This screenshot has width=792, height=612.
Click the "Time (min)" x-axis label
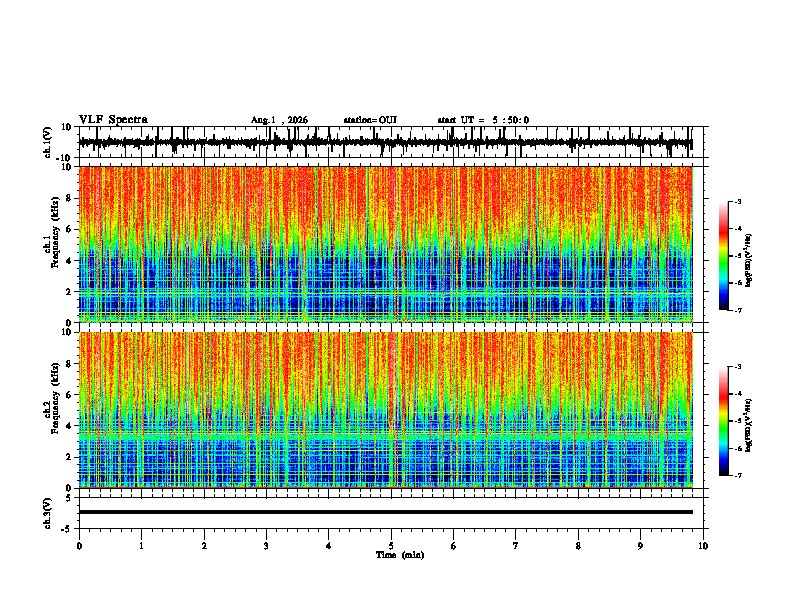click(x=400, y=555)
